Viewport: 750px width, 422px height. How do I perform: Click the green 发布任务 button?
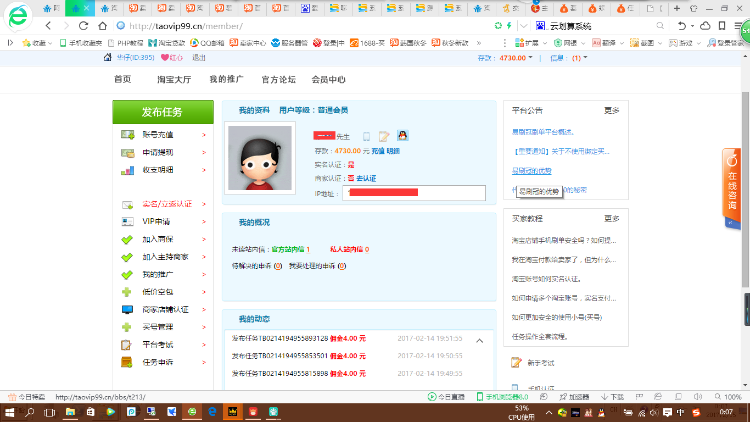point(163,112)
